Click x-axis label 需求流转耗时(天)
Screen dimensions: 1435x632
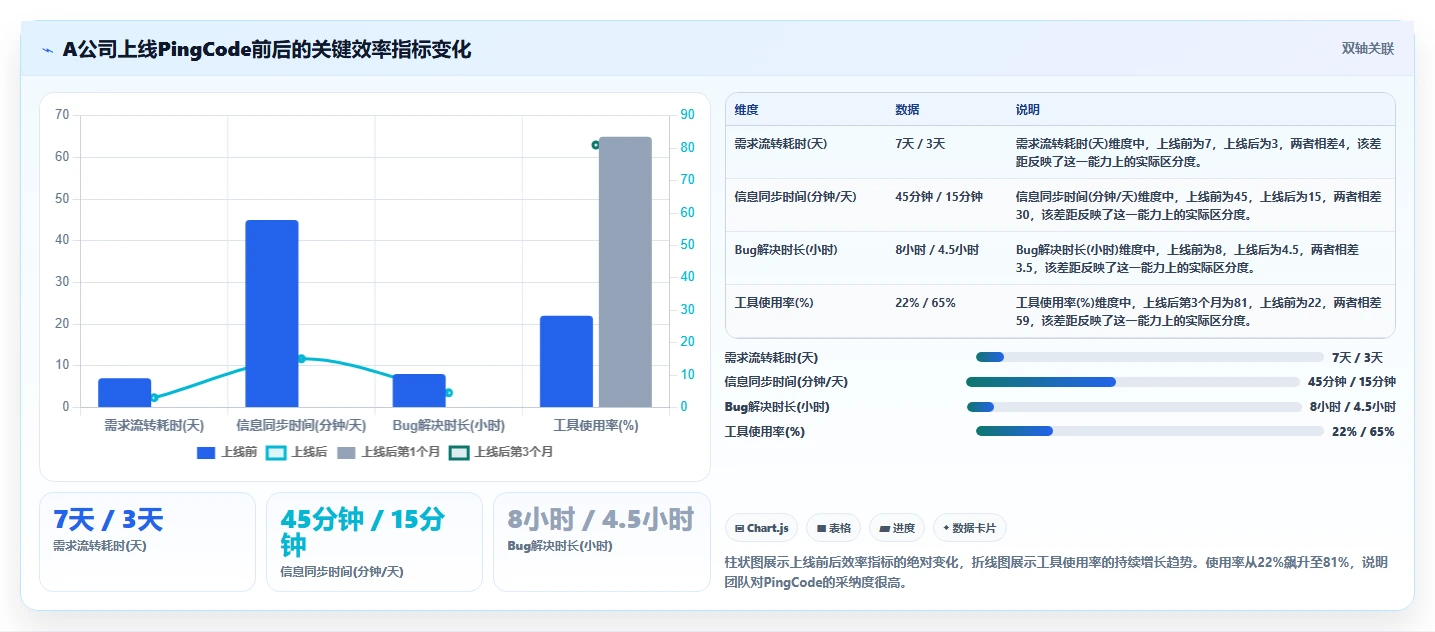pos(154,426)
